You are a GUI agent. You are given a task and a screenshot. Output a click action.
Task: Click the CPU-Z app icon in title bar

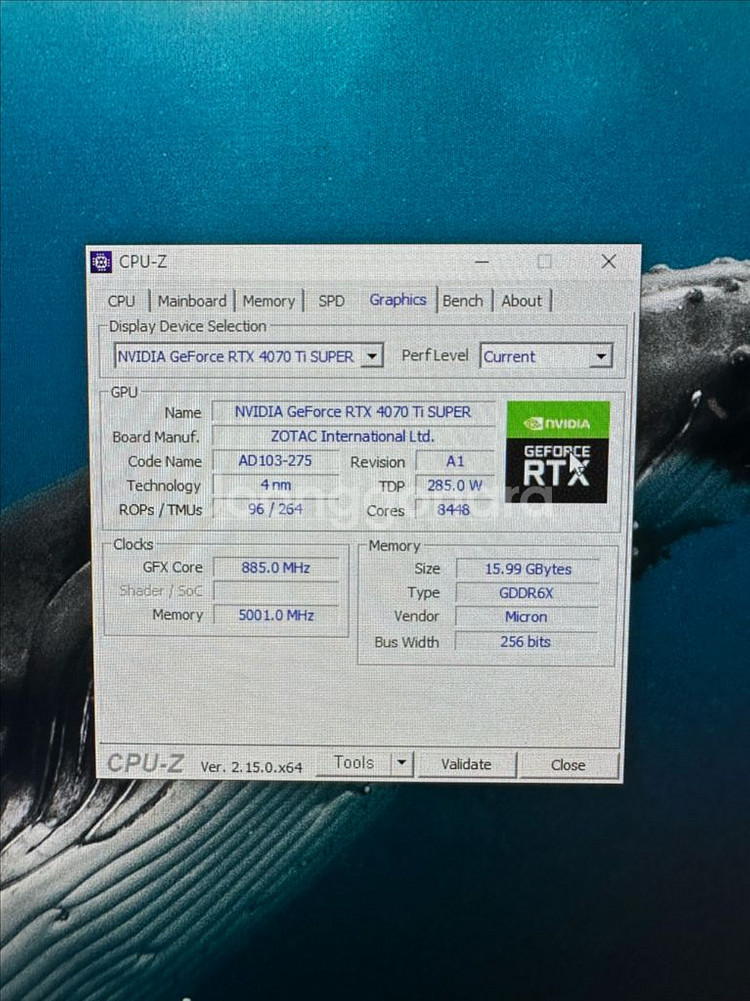(101, 262)
